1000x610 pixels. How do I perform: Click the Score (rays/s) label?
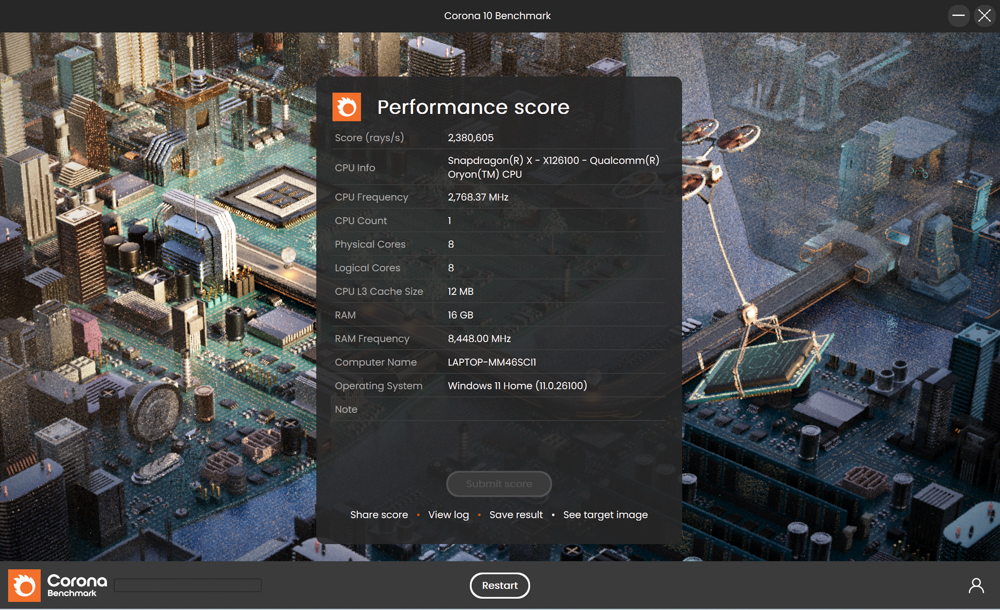[x=369, y=137]
